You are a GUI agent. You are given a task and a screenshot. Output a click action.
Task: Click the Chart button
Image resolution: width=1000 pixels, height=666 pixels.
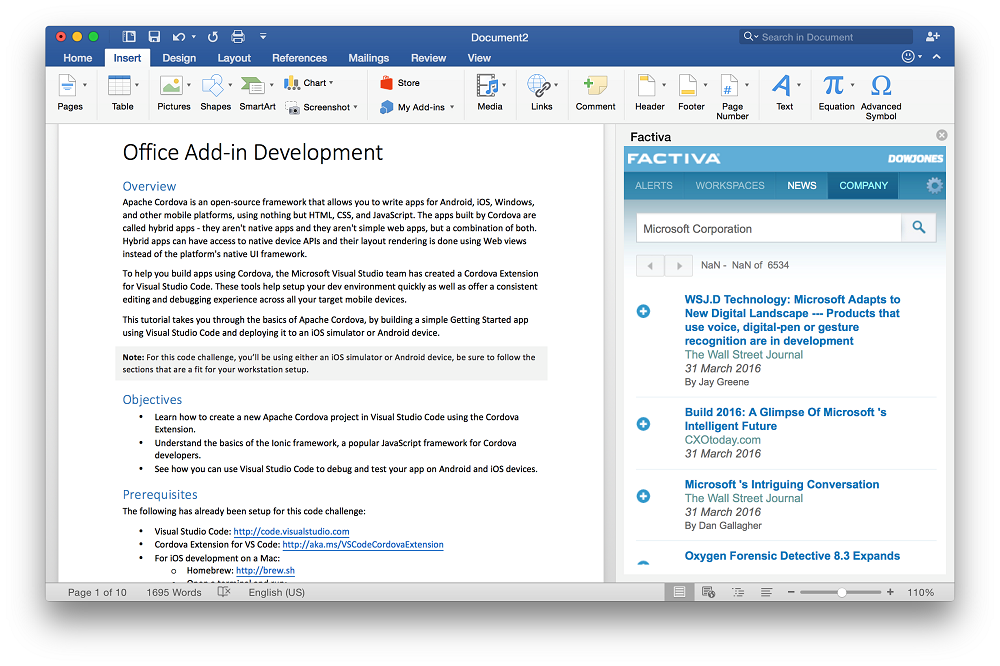pos(309,83)
